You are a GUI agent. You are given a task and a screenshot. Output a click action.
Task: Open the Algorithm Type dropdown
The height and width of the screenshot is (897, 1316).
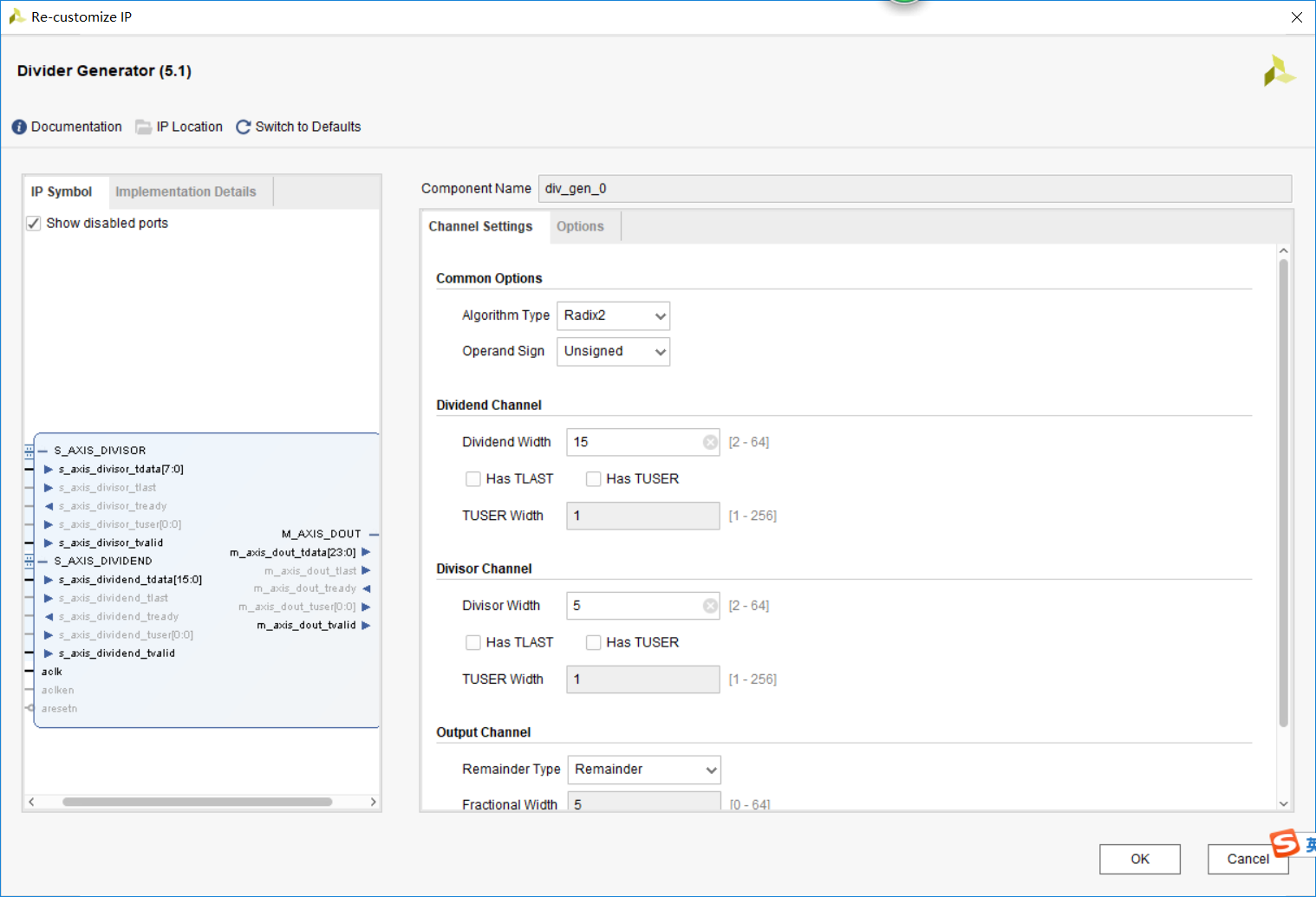[613, 315]
